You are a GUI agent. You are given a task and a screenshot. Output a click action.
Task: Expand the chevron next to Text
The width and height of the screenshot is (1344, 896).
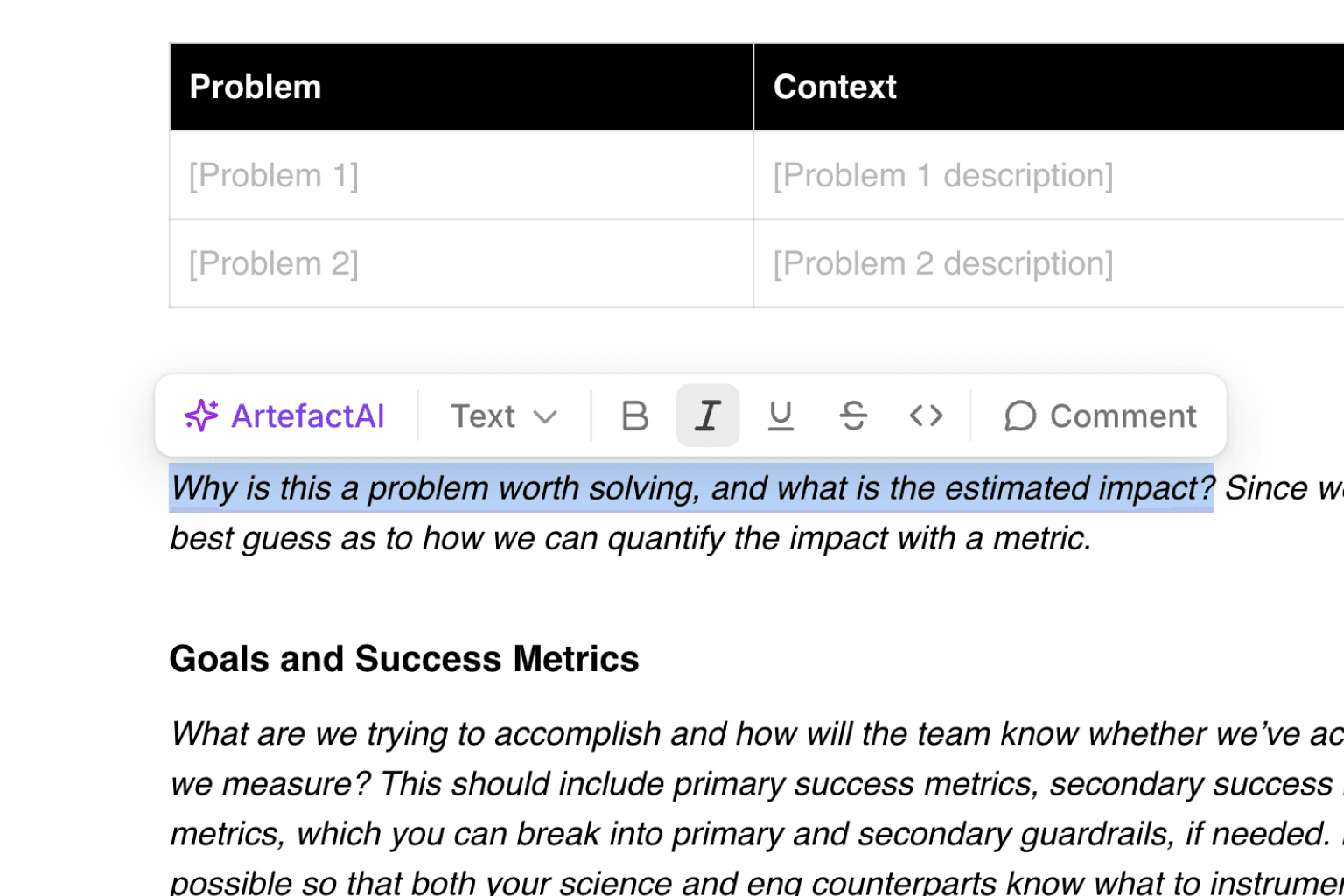tap(545, 416)
